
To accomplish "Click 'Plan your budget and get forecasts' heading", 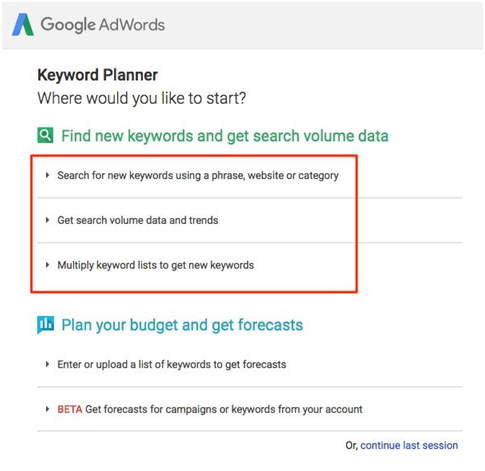I will pyautogui.click(x=182, y=325).
